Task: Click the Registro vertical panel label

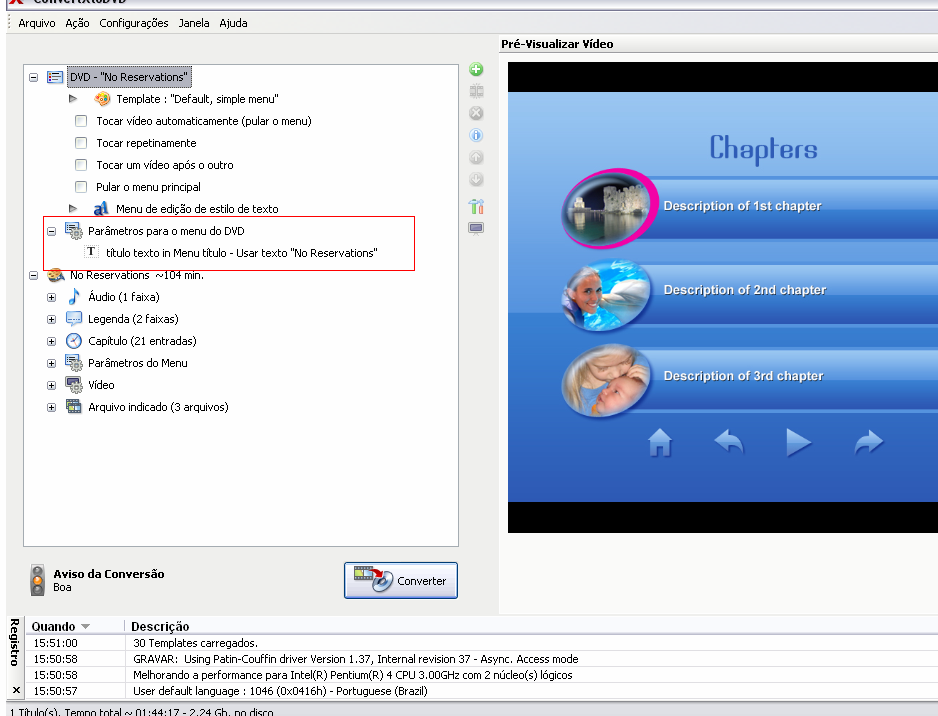Action: (x=15, y=642)
